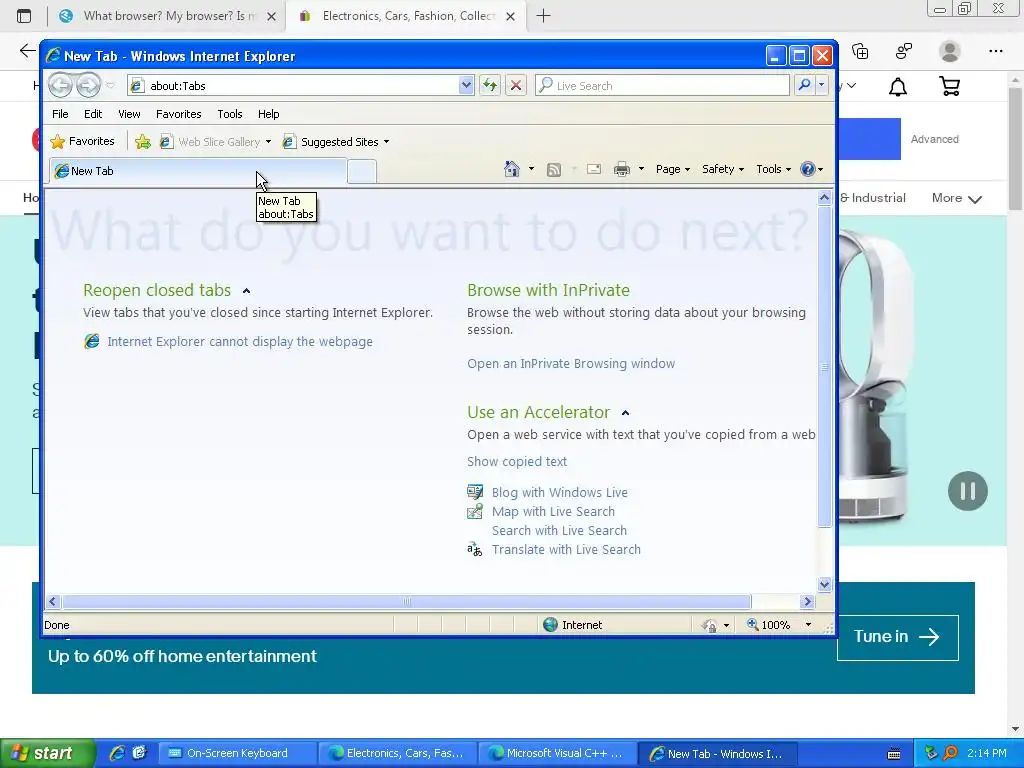This screenshot has width=1024, height=768.
Task: Collapse the Use an Accelerator section
Action: 625,413
